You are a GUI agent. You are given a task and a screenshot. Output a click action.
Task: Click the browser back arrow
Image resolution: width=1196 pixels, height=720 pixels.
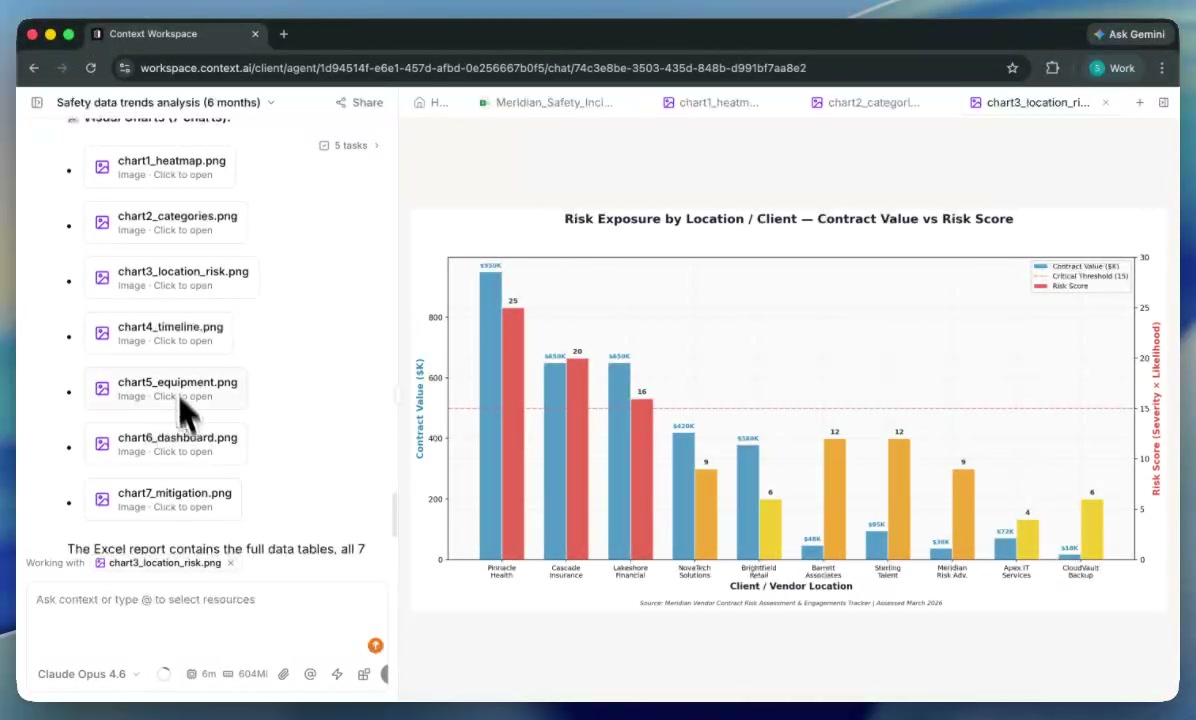(x=34, y=68)
